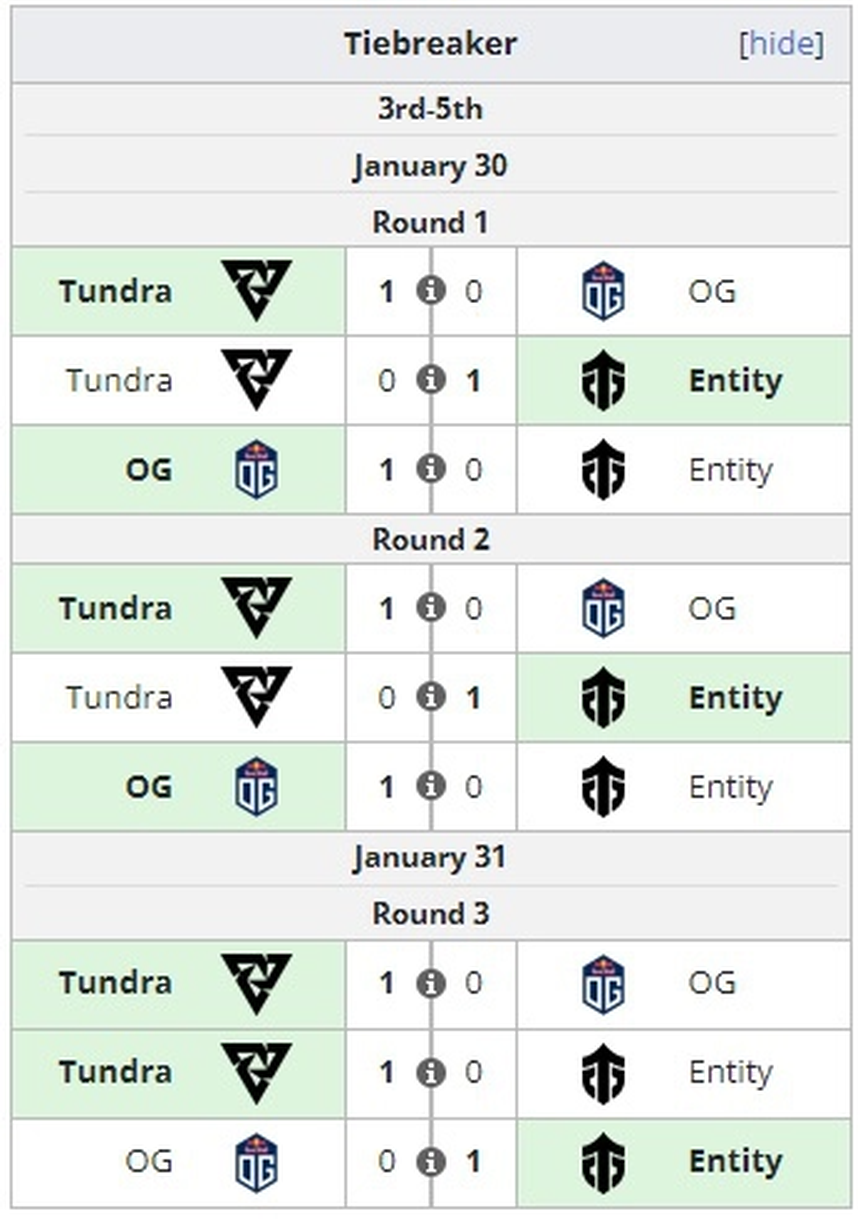Screen dimensions: 860x1219
Task: Click OG logo in Round 1 first match
Action: tap(603, 291)
